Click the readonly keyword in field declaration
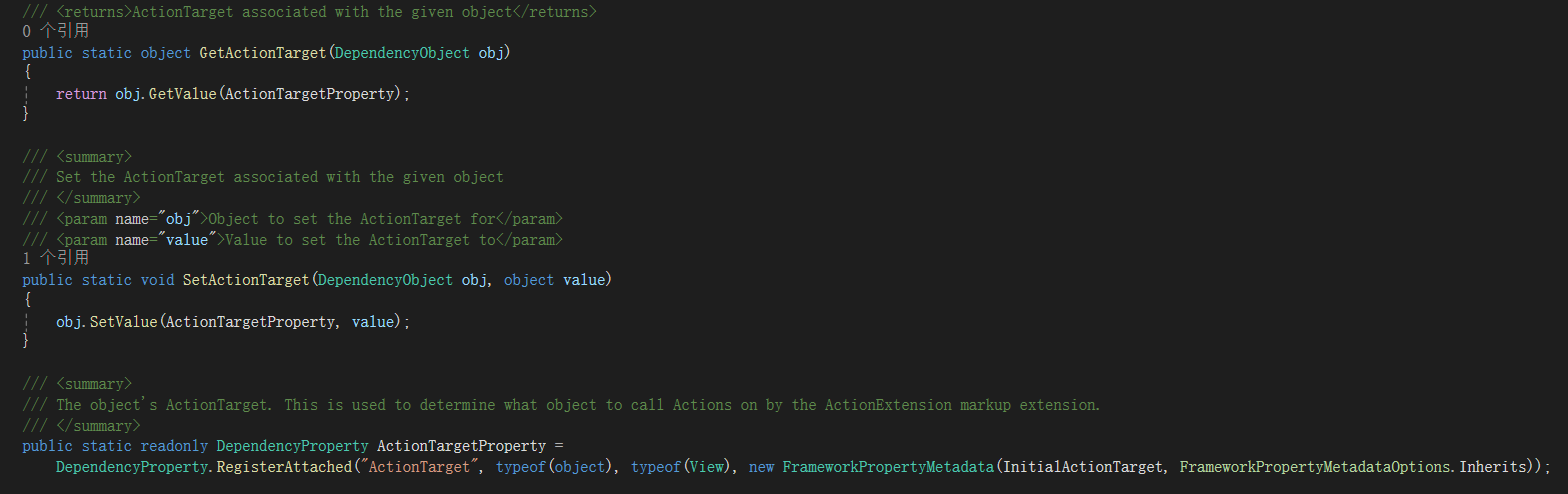The height and width of the screenshot is (494, 1568). [174, 446]
